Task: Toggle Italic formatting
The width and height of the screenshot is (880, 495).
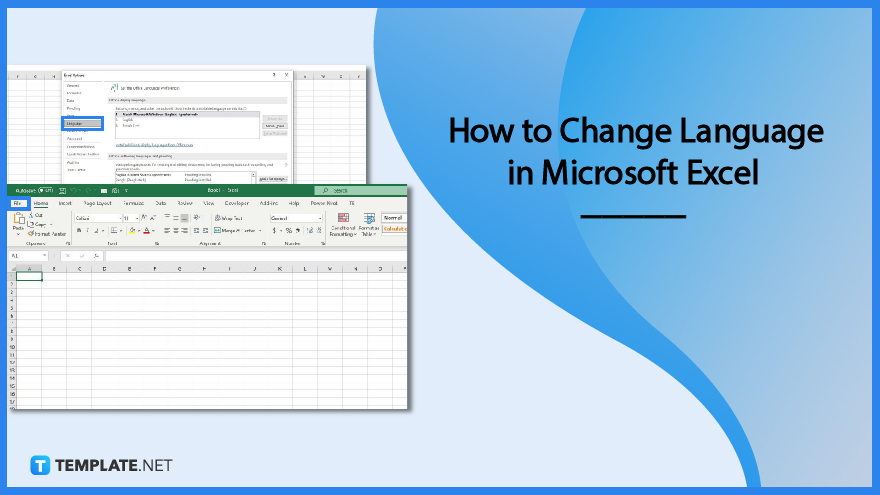Action: click(88, 230)
